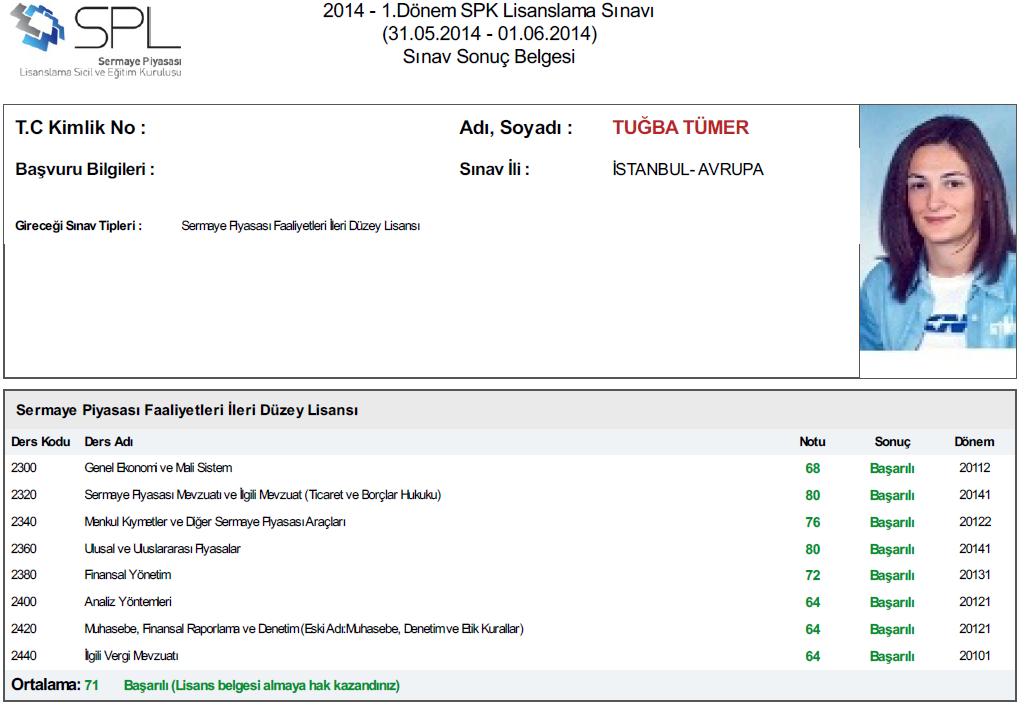Click the T.C Kimlik No label
Image resolution: width=1027 pixels, height=707 pixels.
81,127
